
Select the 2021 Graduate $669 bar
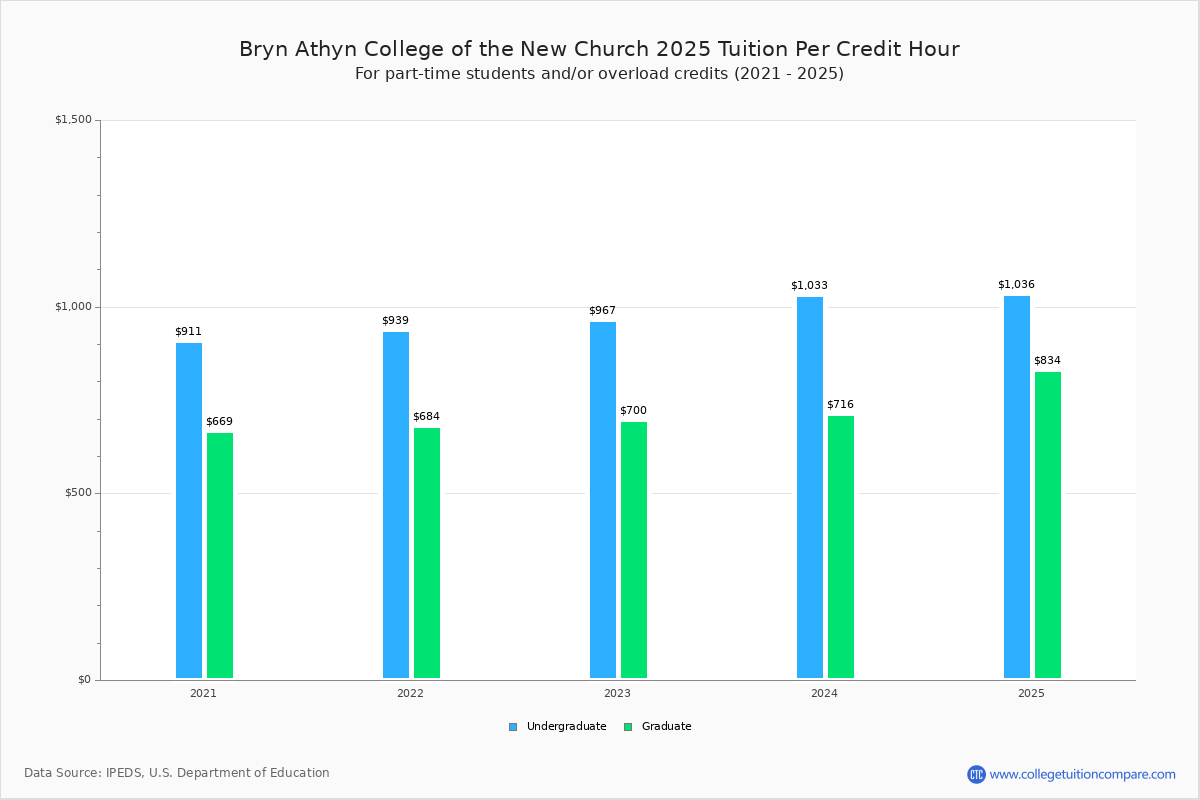[220, 556]
